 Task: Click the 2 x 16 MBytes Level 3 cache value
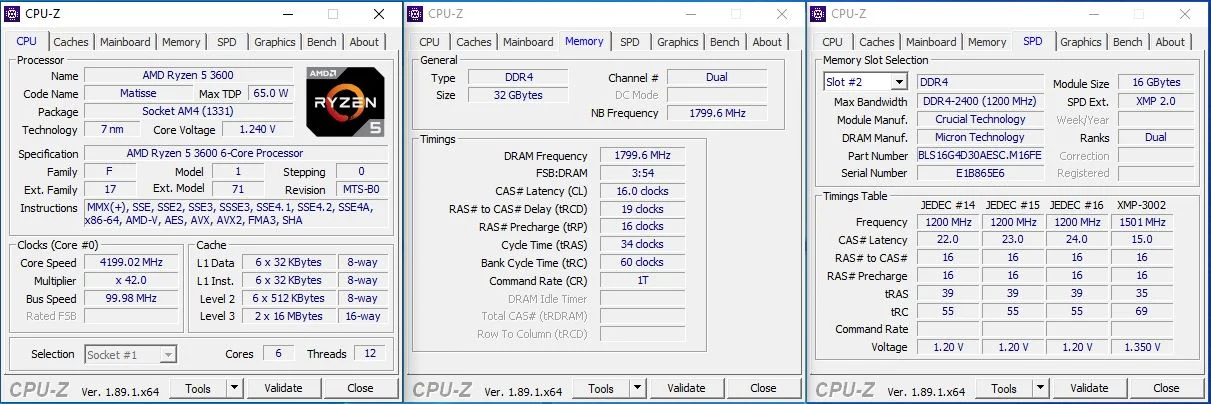[289, 316]
